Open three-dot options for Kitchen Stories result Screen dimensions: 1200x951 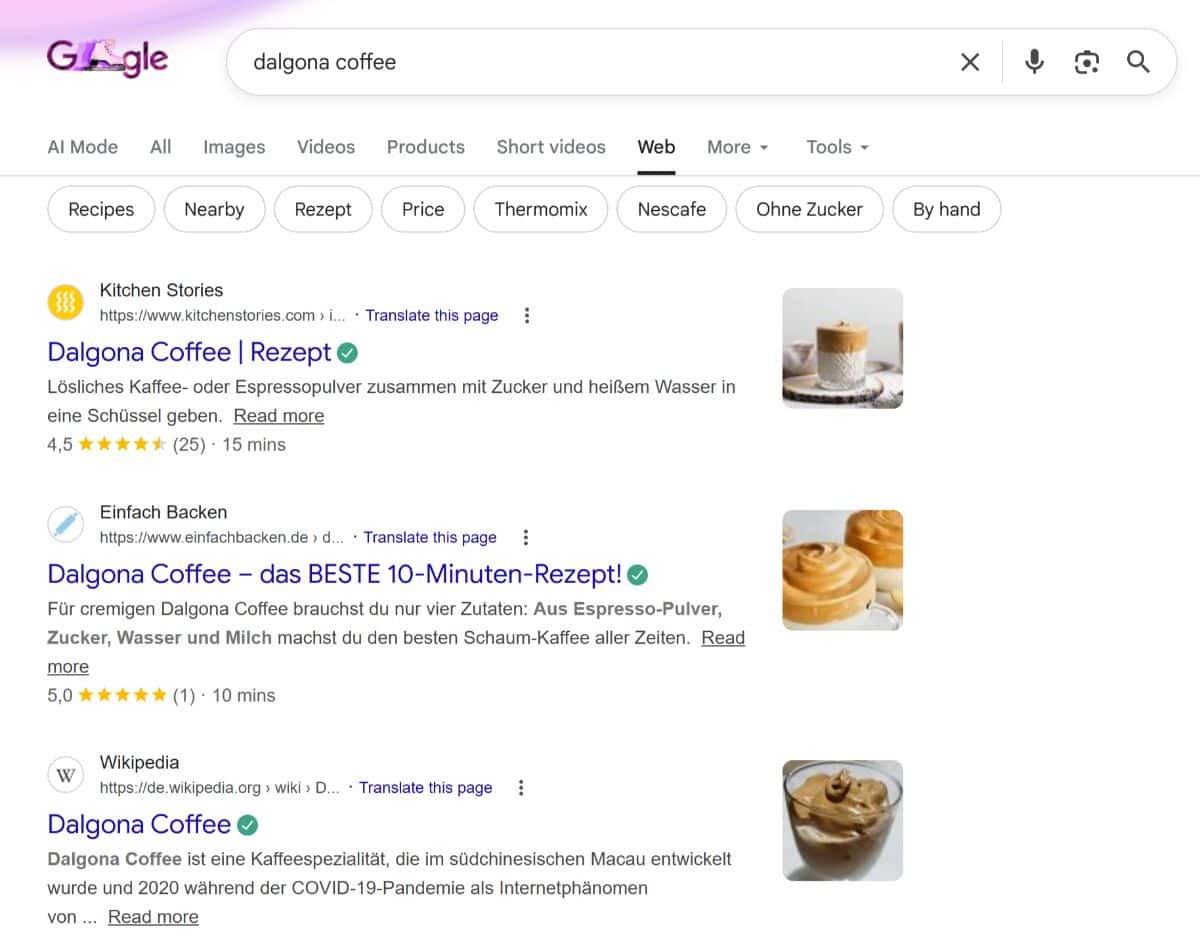click(527, 314)
